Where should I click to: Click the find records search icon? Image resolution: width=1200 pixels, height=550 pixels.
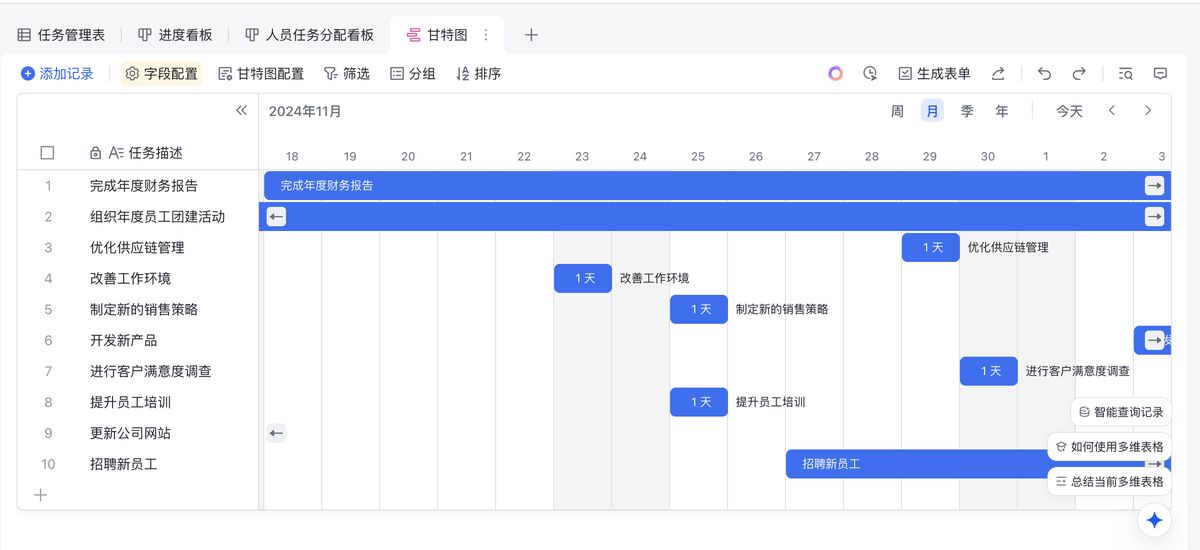[1125, 73]
